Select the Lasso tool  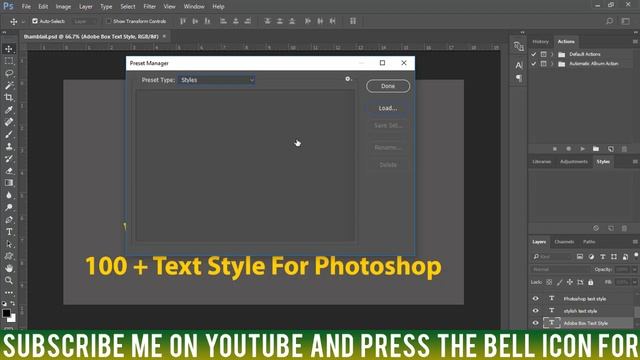coord(9,73)
